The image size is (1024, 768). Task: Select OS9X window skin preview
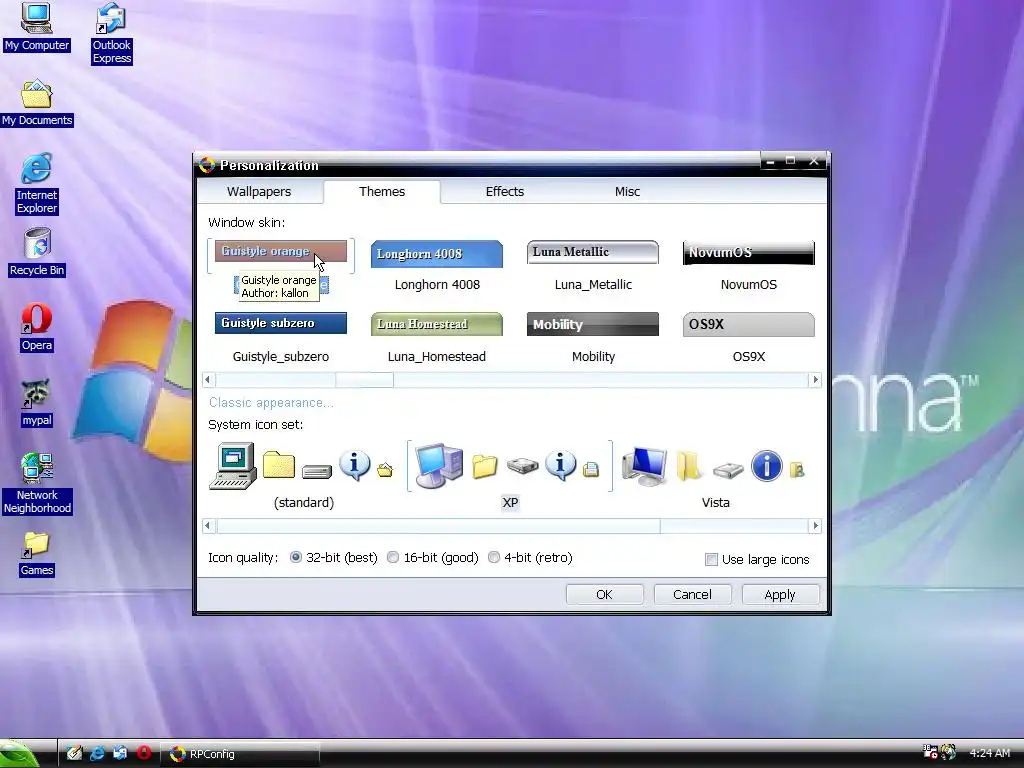tap(748, 324)
